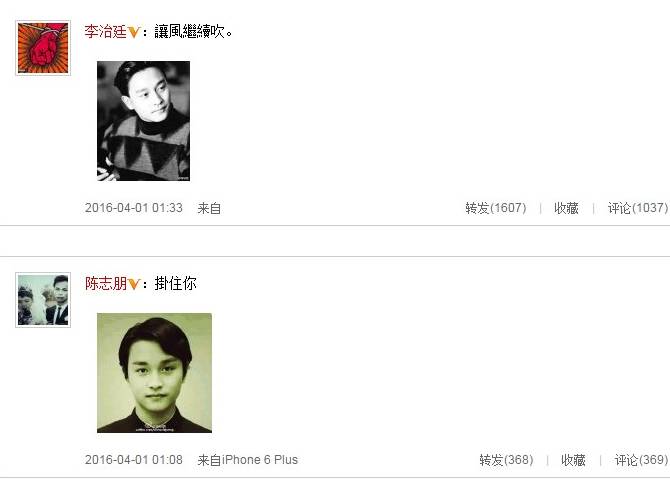
Task: Click the orange V verified badge beside 李治廷
Action: coord(134,32)
